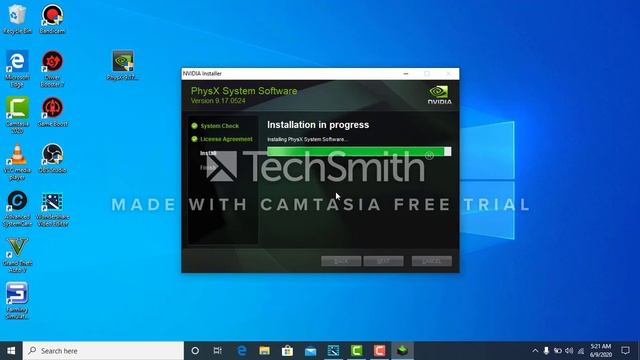Select the License Agreement step
This screenshot has width=640, height=360.
coord(222,139)
